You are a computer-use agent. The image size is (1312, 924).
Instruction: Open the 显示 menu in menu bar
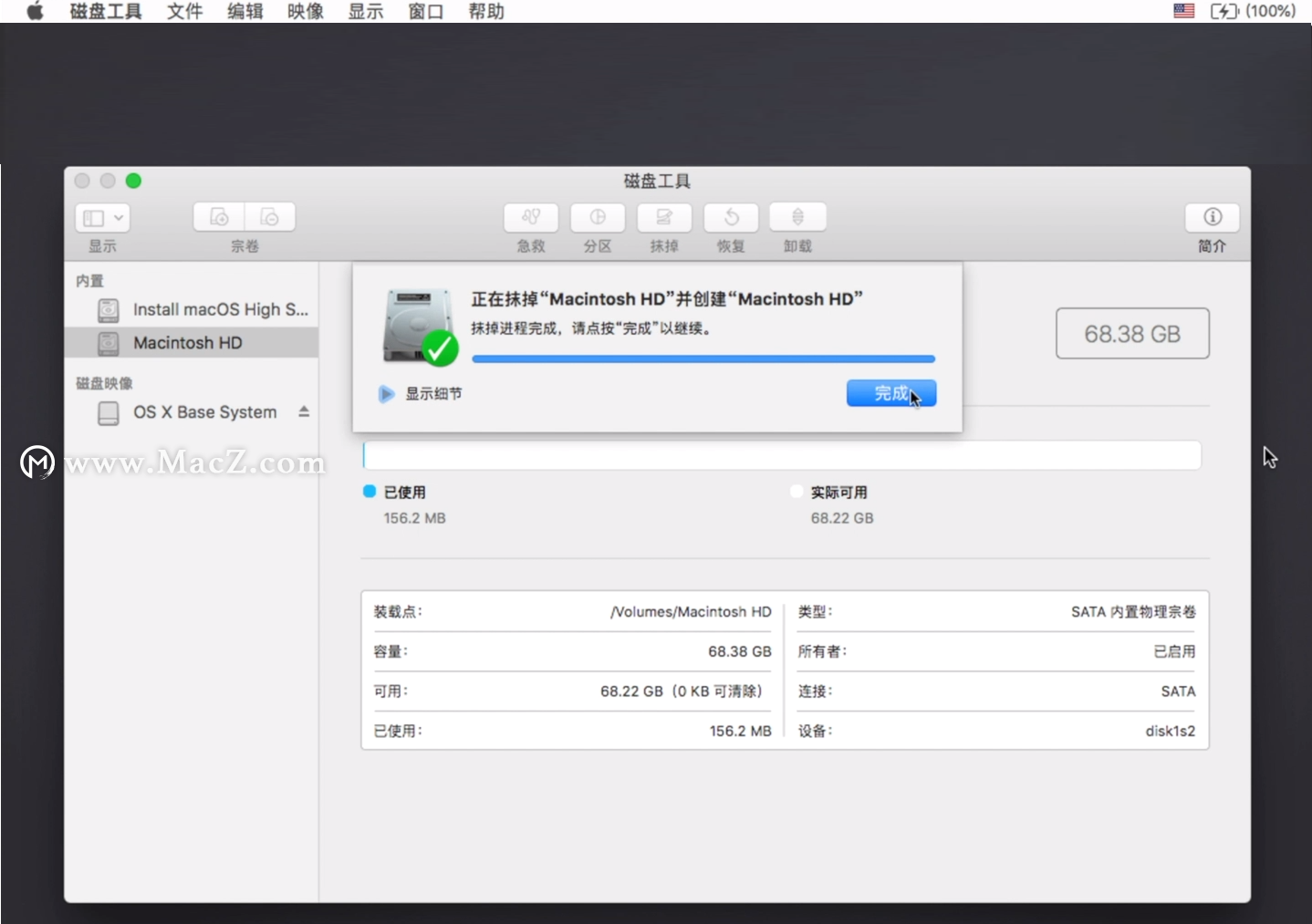365,11
